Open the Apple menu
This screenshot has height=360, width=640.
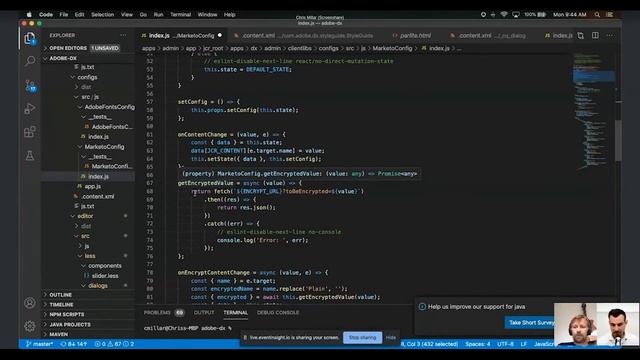click(x=29, y=14)
